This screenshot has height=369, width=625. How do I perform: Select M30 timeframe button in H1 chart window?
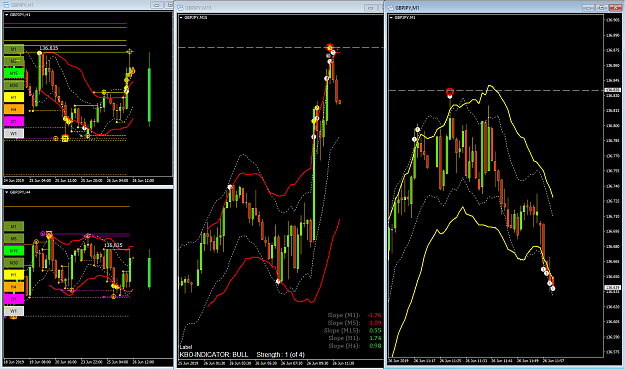(14, 85)
